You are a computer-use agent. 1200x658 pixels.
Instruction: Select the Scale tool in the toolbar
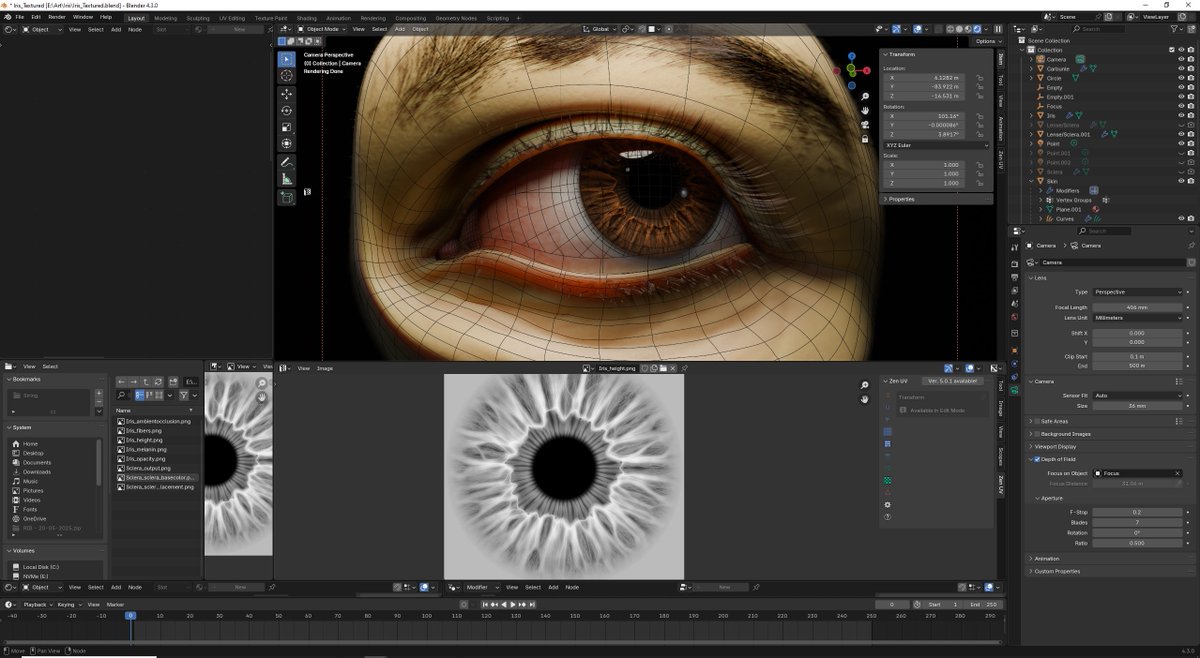(x=287, y=127)
